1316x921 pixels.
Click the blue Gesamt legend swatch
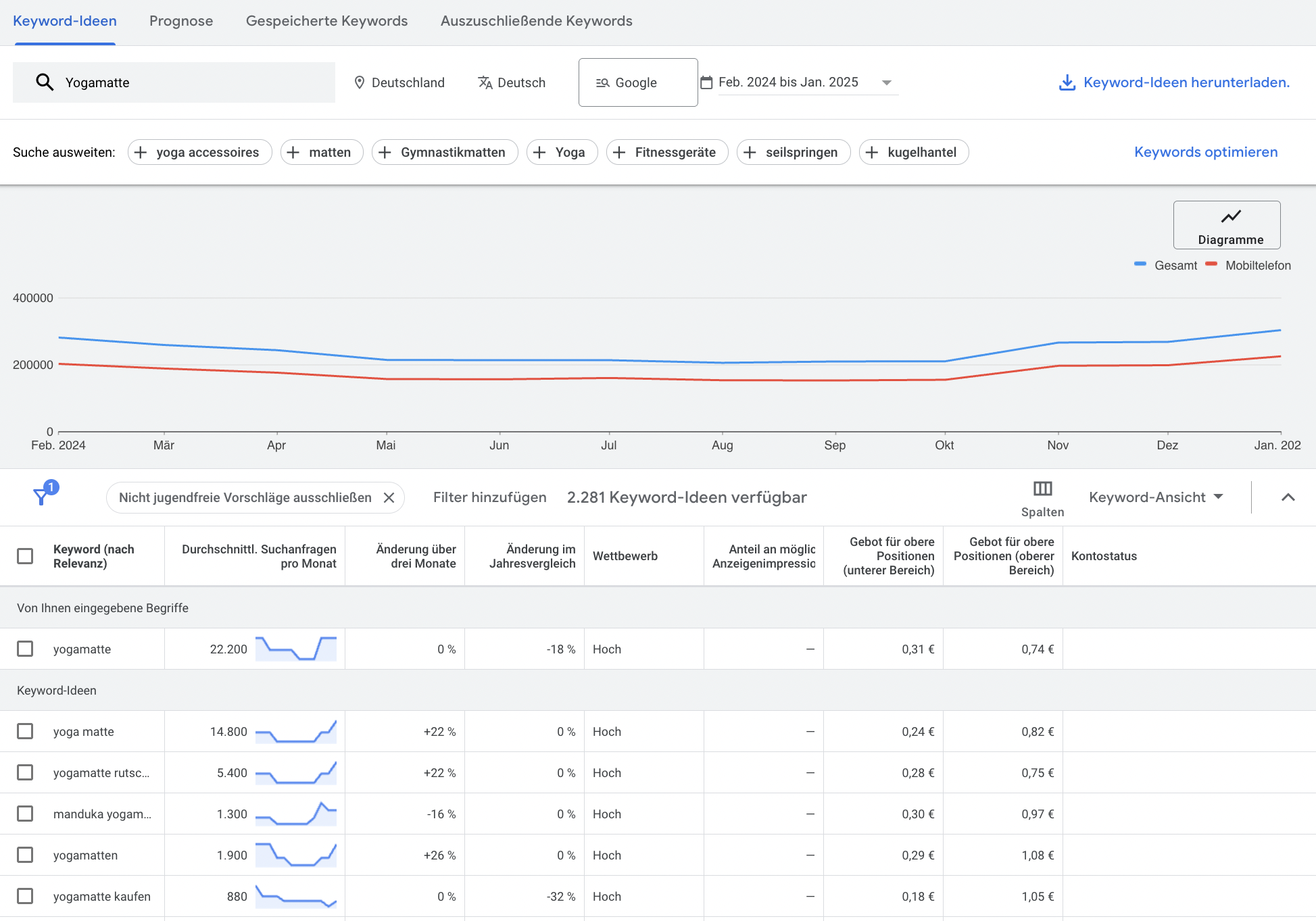pos(1140,264)
